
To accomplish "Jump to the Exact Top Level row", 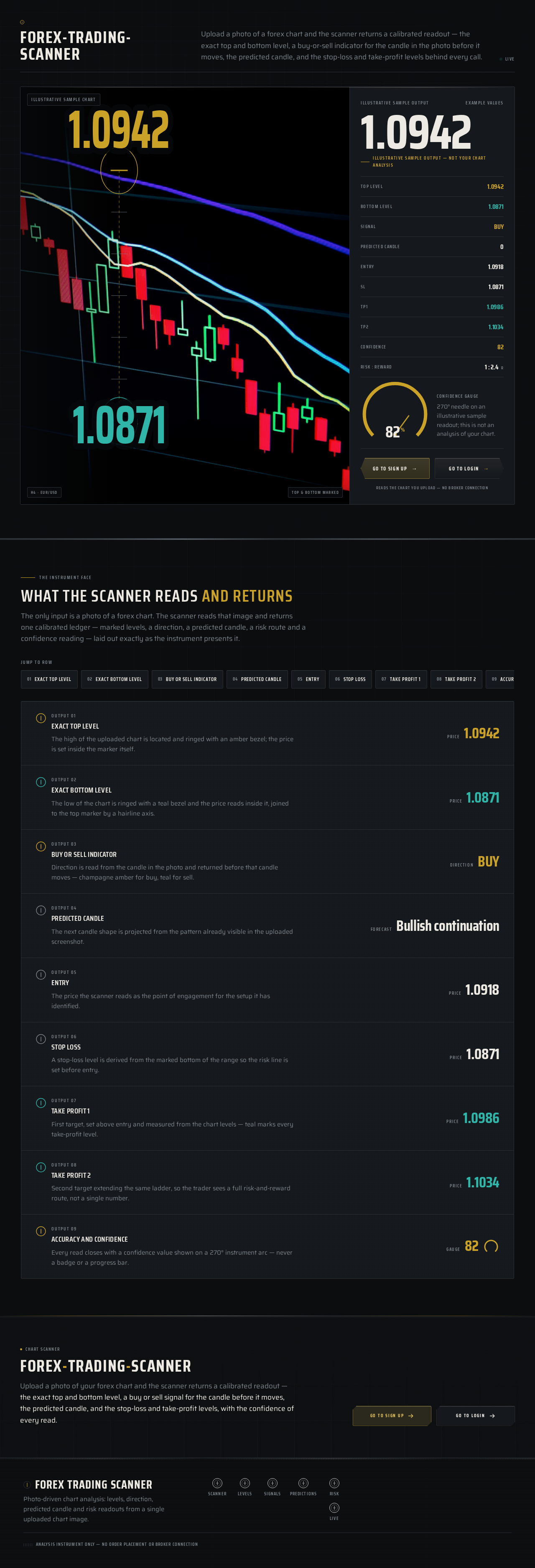I will [49, 679].
